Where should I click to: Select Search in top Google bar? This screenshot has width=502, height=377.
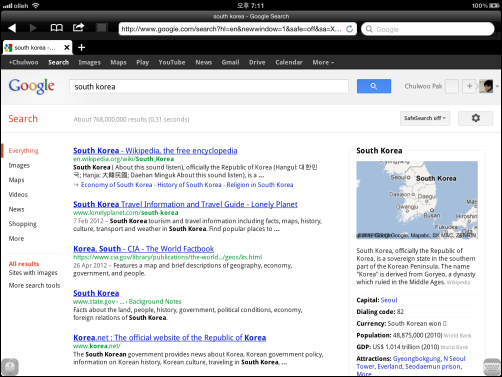click(x=58, y=62)
